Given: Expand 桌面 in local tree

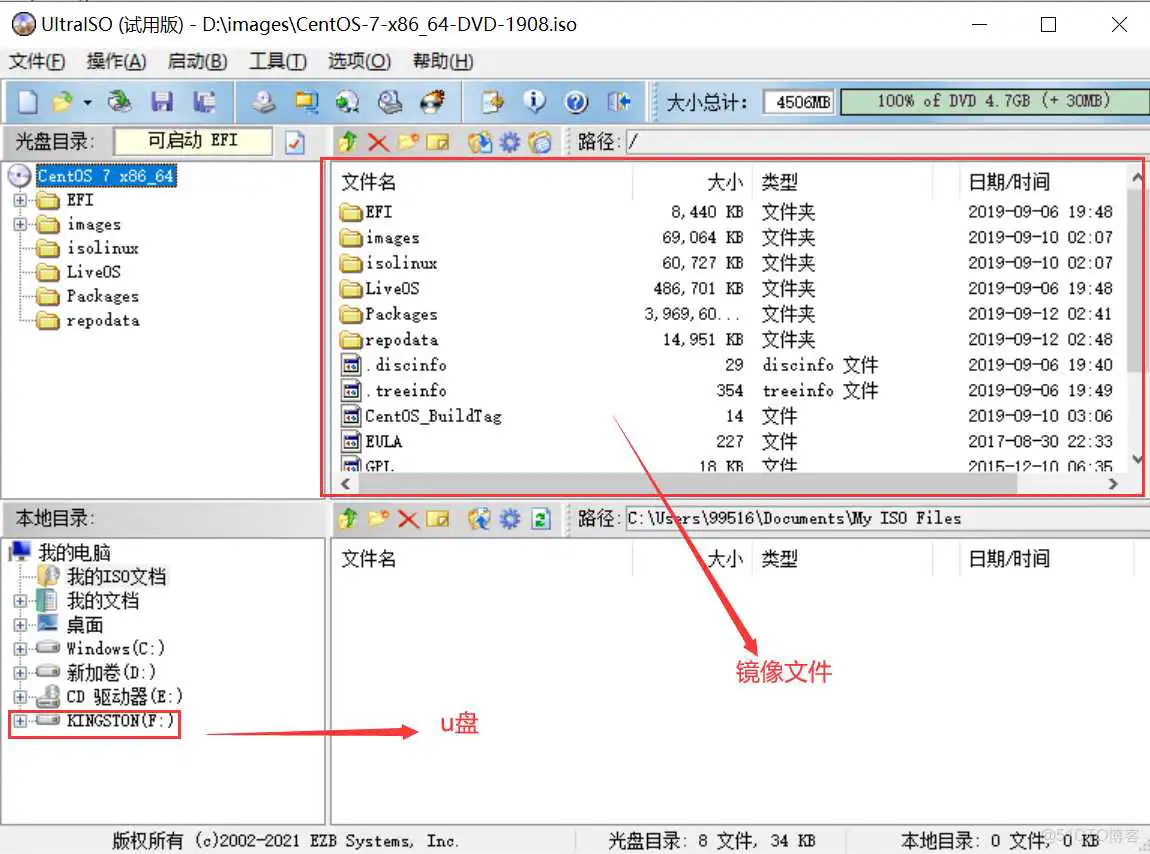Looking at the screenshot, I should (x=20, y=626).
